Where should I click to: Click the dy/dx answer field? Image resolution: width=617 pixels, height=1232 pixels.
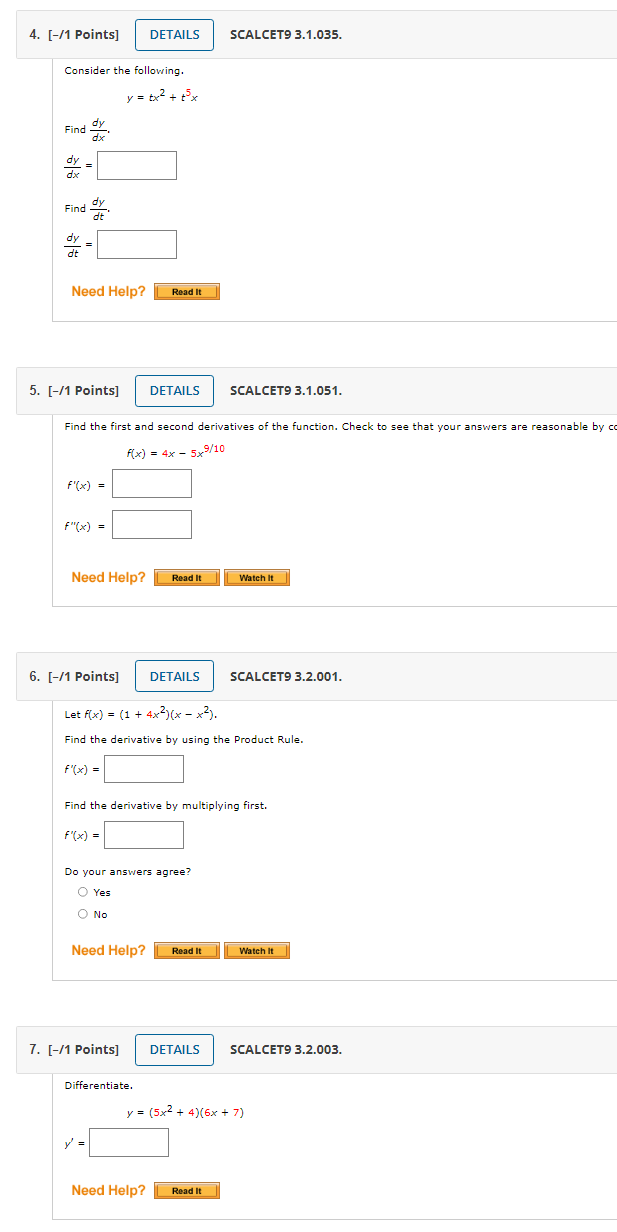[136, 165]
